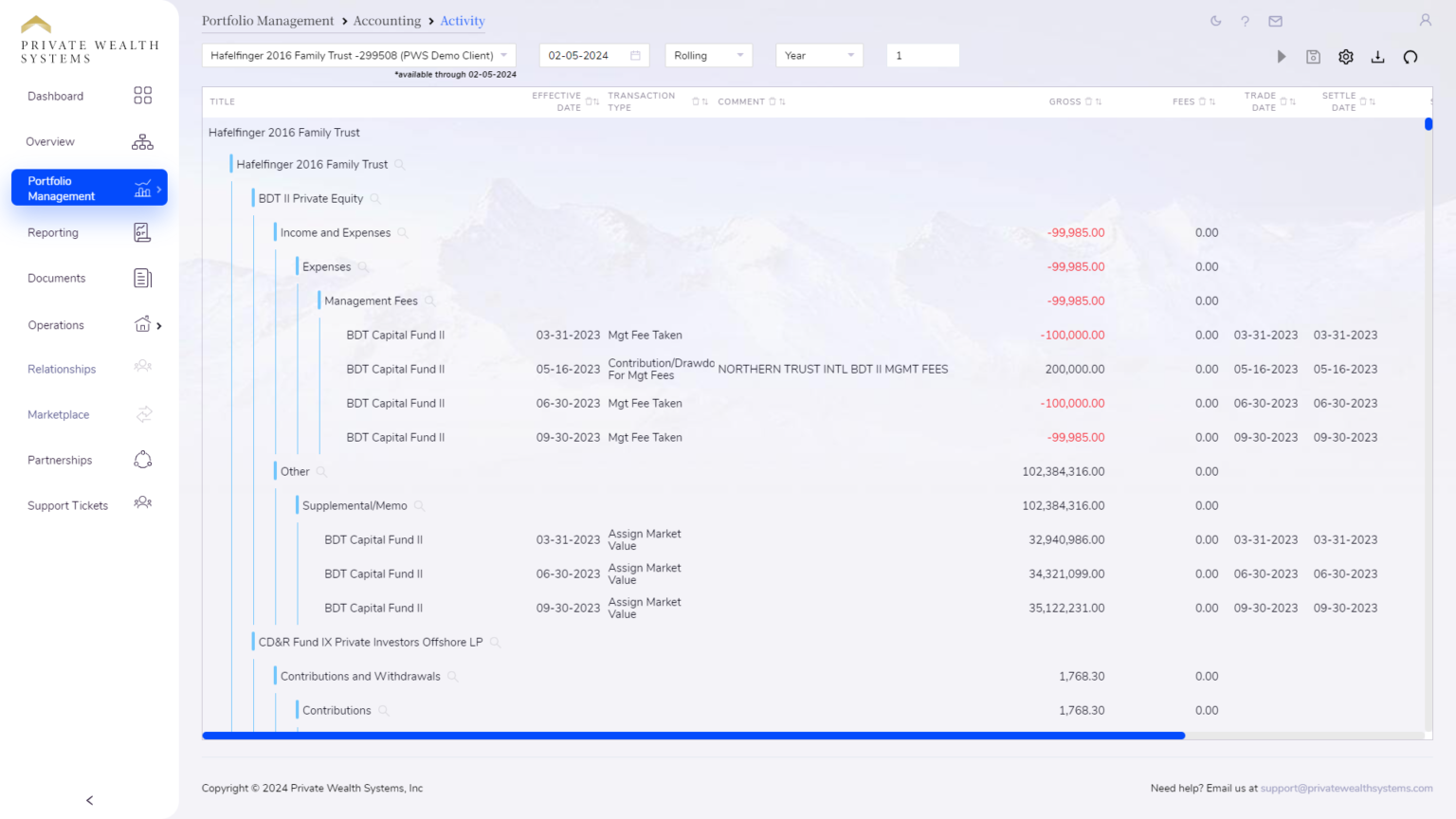The image size is (1456, 819).
Task: Click the blue horizontal scrollbar under the table
Action: (693, 736)
